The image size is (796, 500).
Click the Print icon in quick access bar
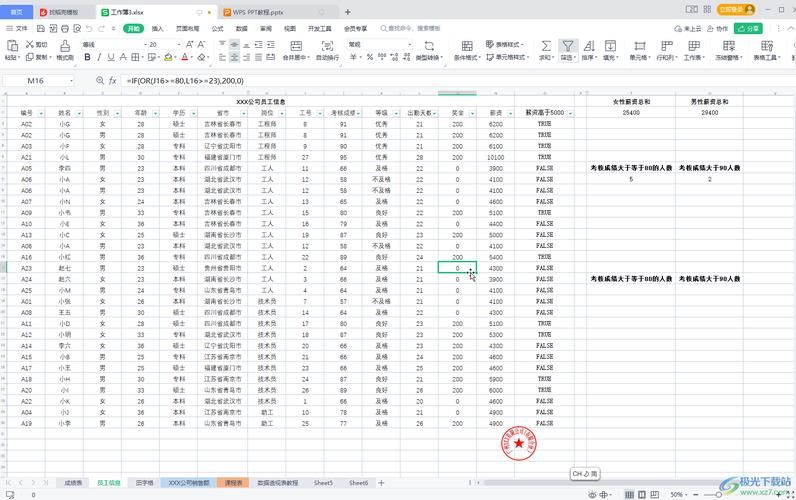[65, 28]
